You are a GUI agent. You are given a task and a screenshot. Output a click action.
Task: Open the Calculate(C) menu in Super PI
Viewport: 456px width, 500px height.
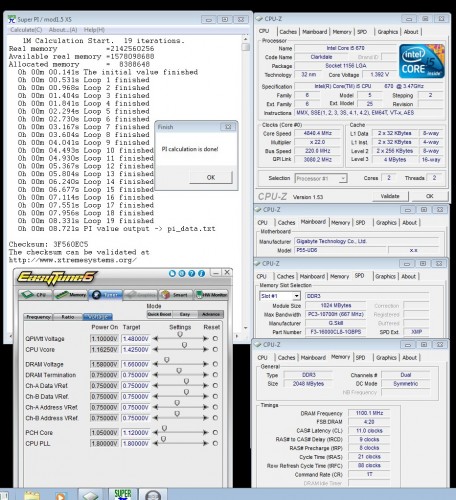[26, 30]
